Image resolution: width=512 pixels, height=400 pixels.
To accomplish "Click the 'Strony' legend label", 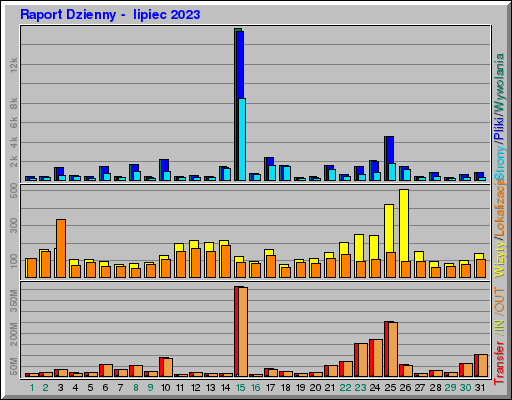I will 500,163.
